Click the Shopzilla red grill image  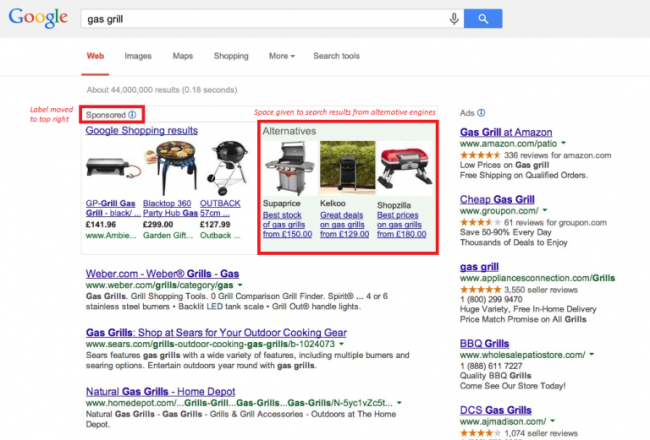(405, 168)
